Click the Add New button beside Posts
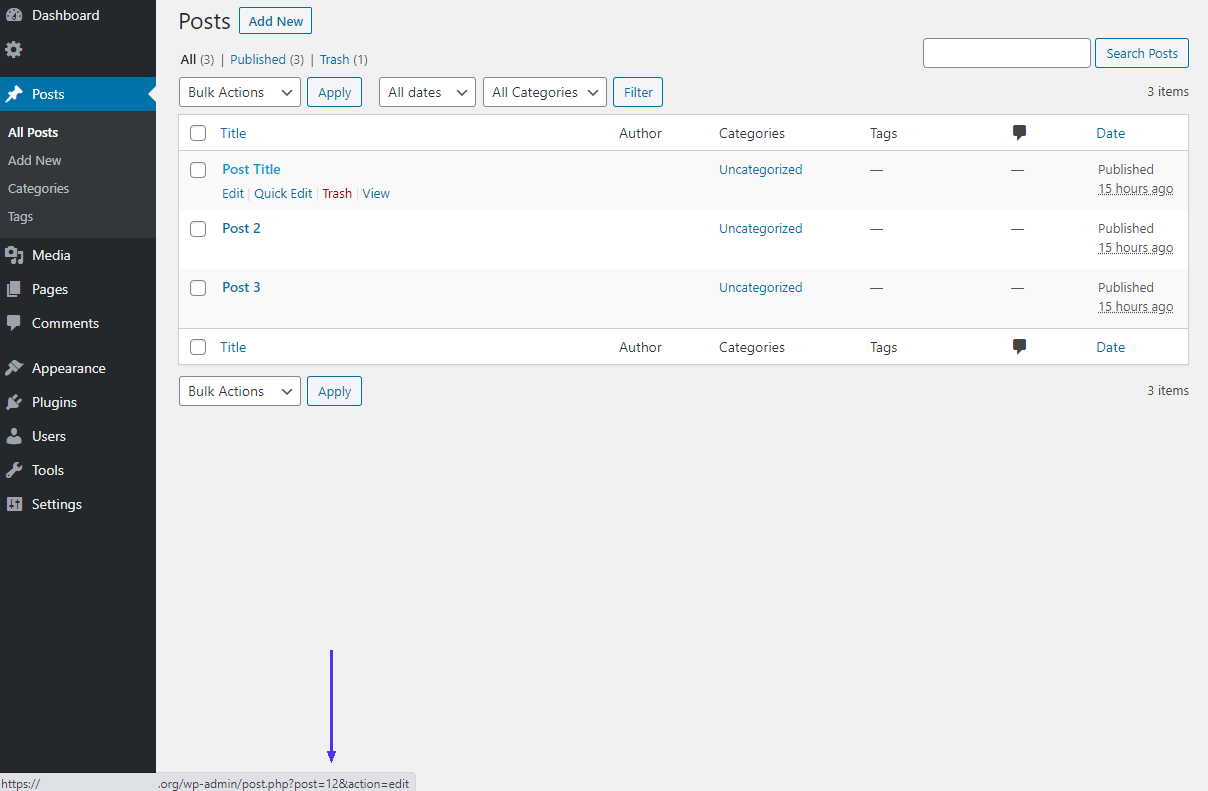This screenshot has height=791, width=1208. coord(275,21)
